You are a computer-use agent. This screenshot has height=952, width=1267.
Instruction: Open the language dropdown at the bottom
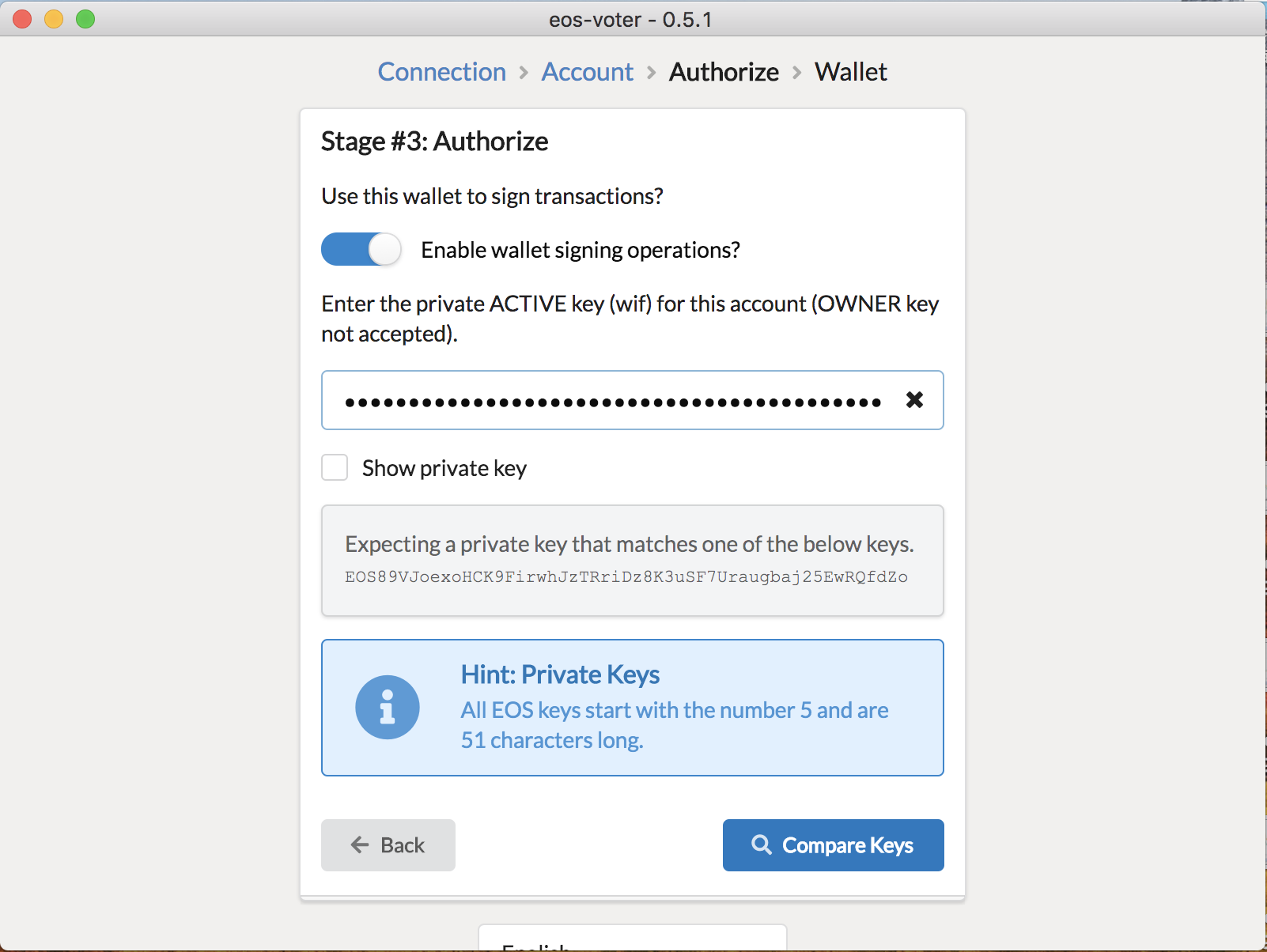[633, 938]
